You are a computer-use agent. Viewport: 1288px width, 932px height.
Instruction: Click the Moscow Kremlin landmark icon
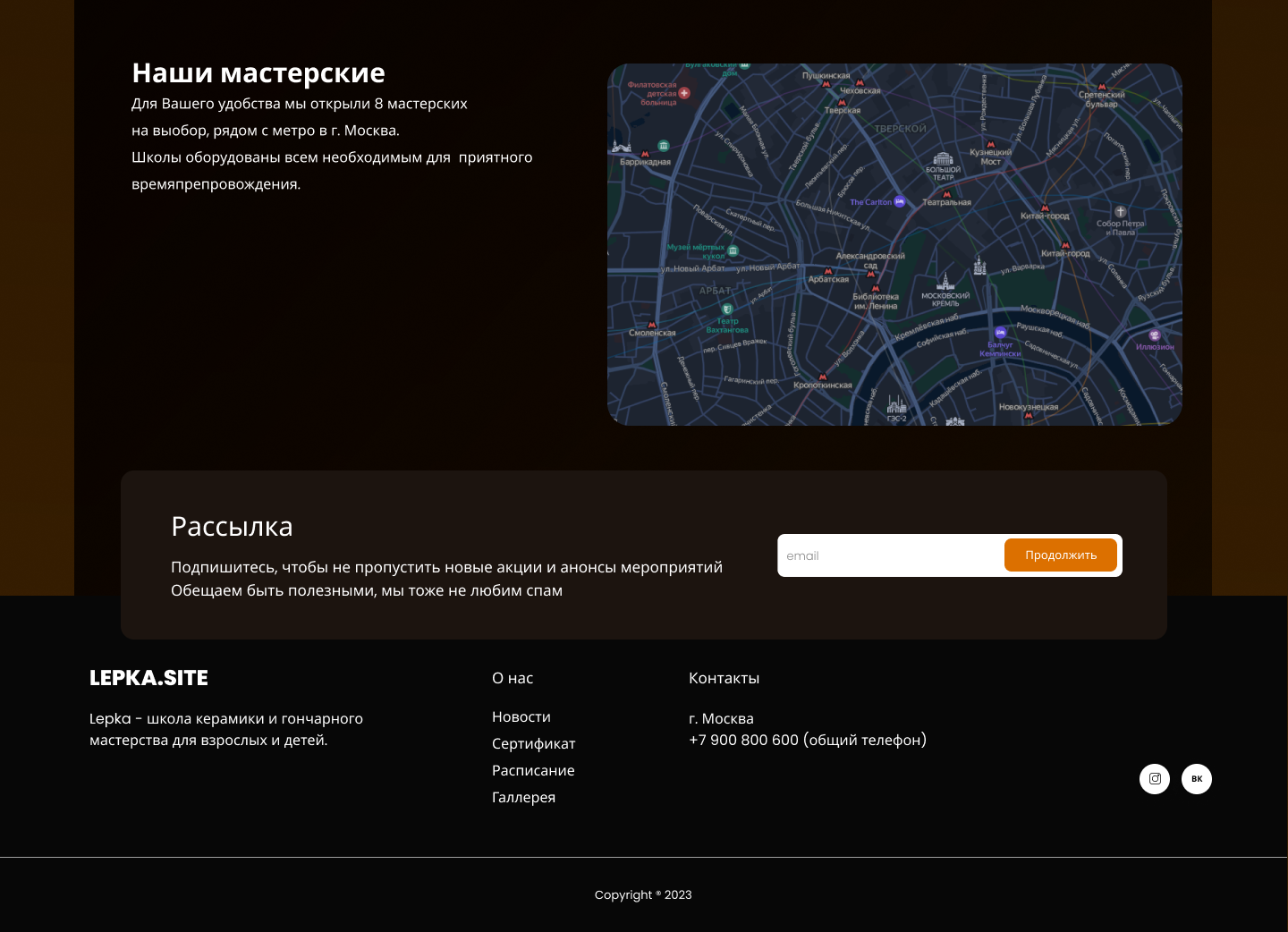[x=945, y=283]
